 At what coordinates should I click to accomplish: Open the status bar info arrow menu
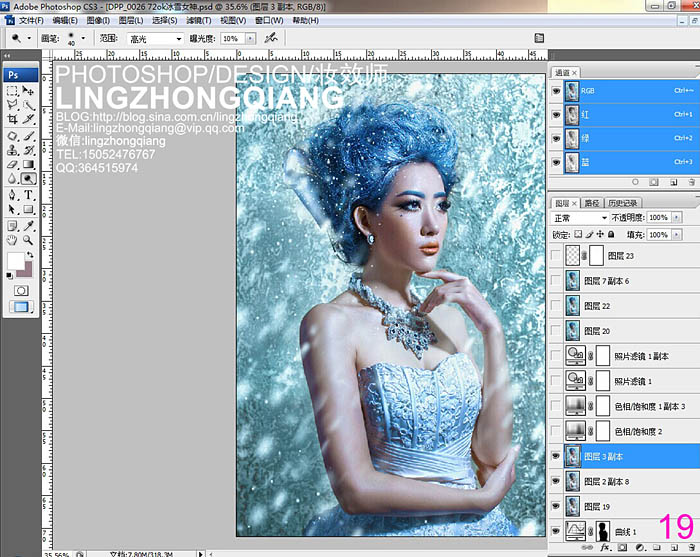pos(200,554)
